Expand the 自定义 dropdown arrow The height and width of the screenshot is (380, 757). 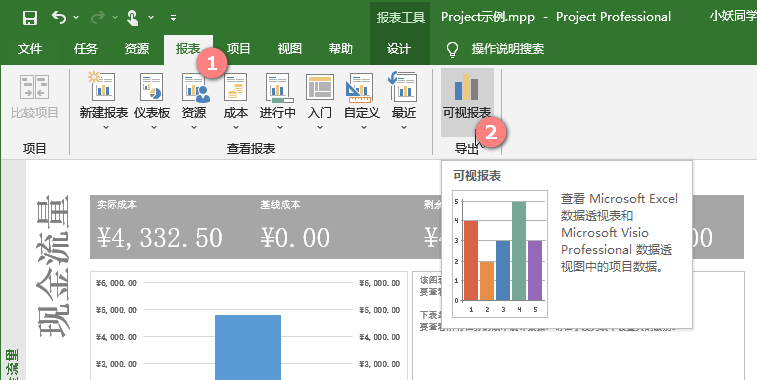click(364, 127)
